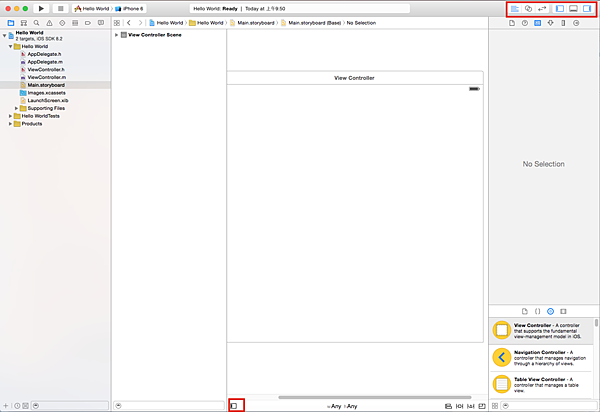Go back in editor history
This screenshot has width=600, height=412.
(129, 23)
